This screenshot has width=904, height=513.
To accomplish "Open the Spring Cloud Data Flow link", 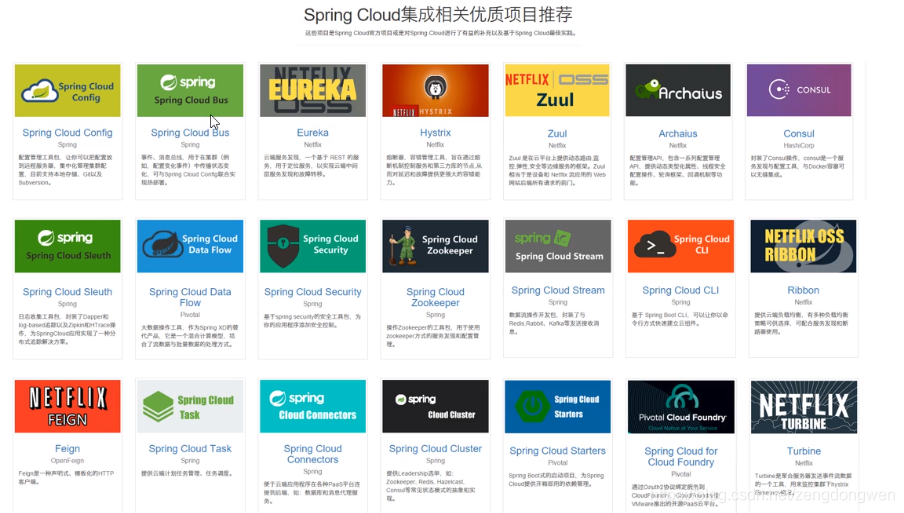I will tap(190, 297).
